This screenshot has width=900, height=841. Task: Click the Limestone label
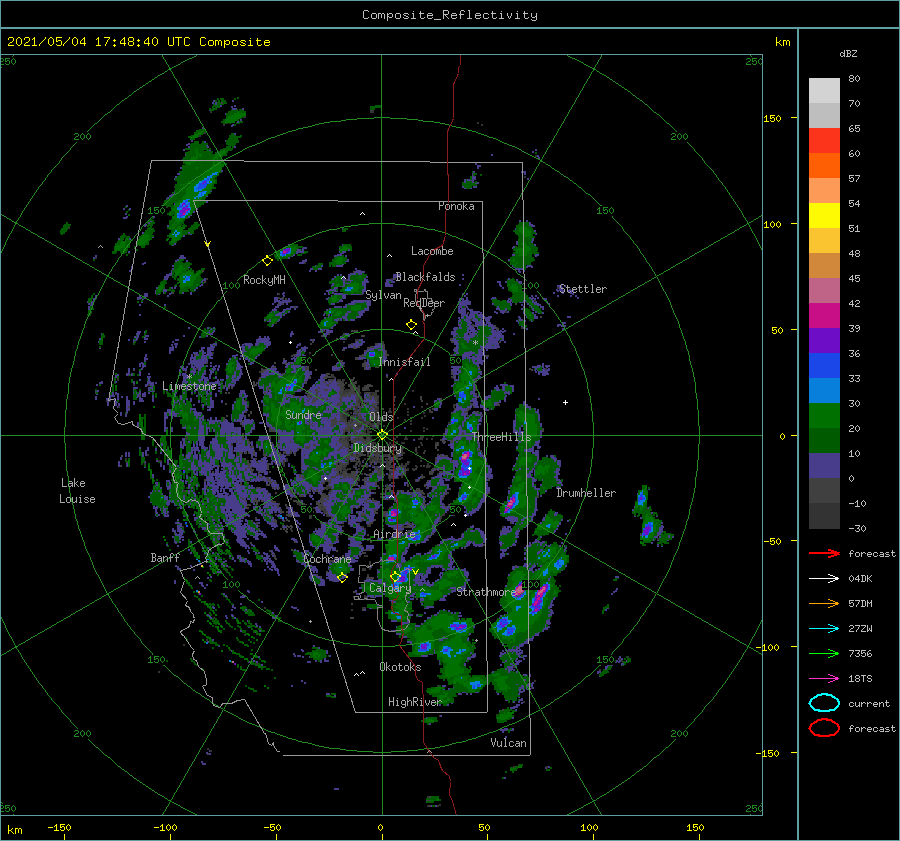189,386
